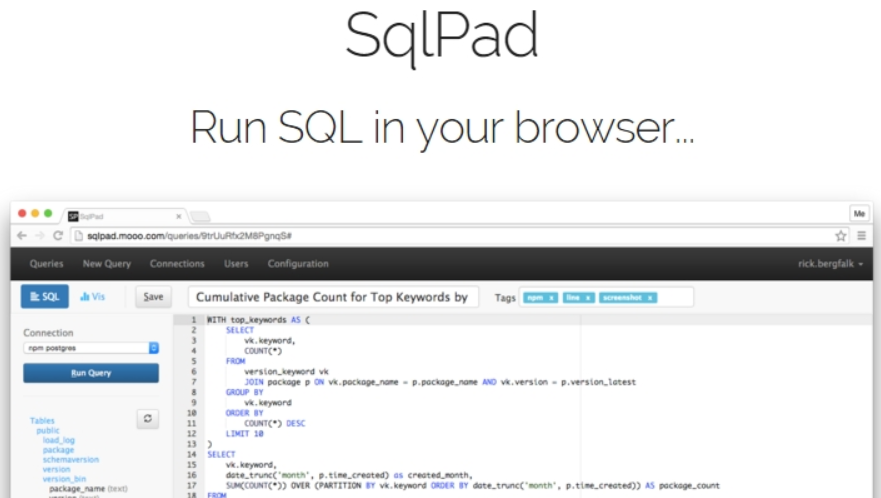Screen dimensions: 881x498
Task: Expand the schemaversion table
Action: click(71, 459)
